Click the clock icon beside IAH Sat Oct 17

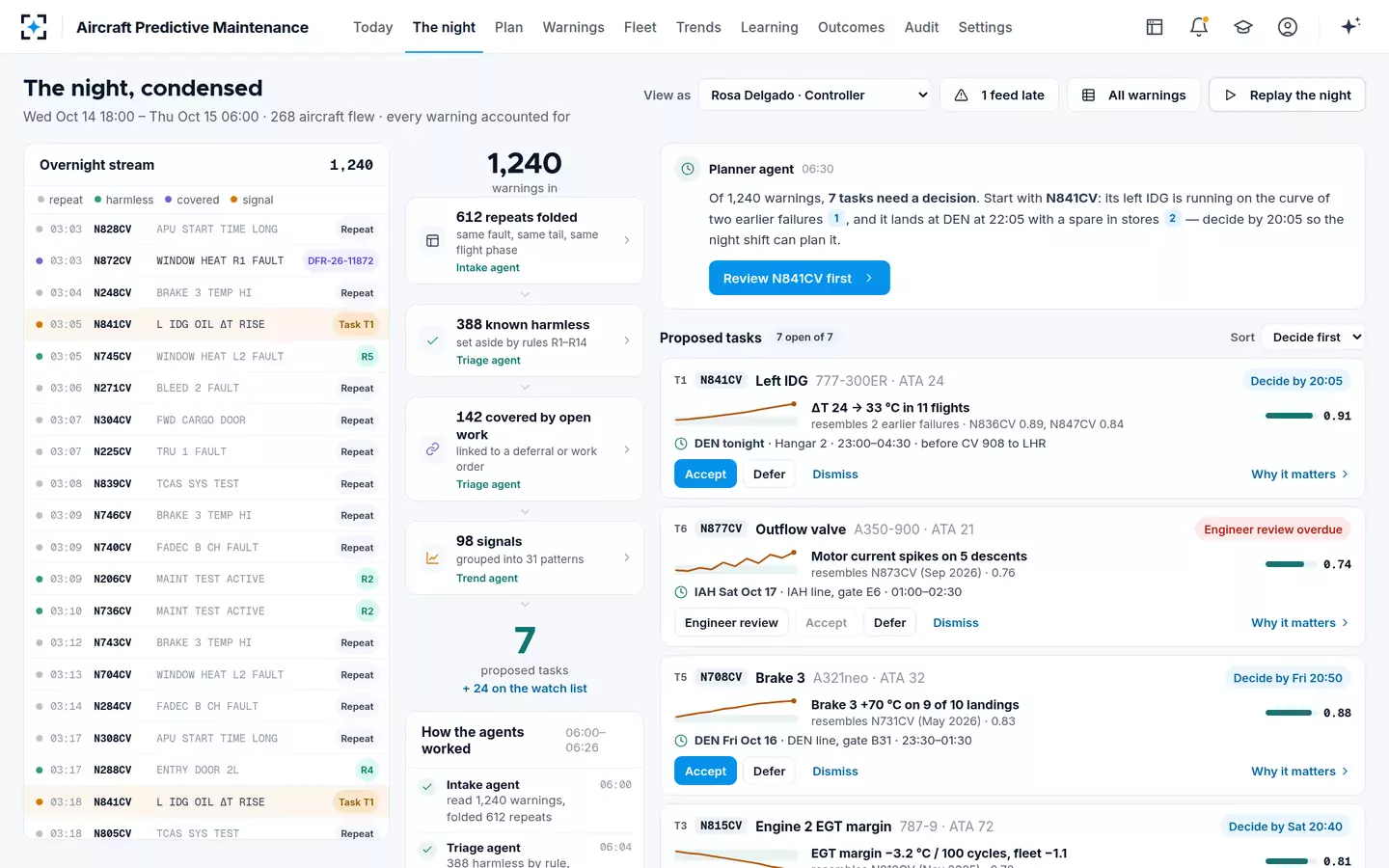point(681,592)
